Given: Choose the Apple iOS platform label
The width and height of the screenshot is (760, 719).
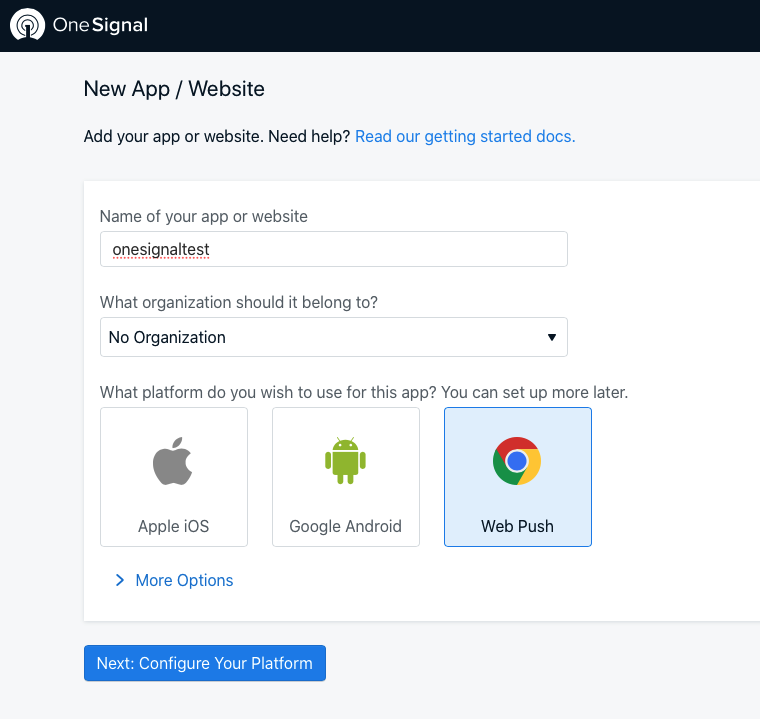Looking at the screenshot, I should pos(173,526).
